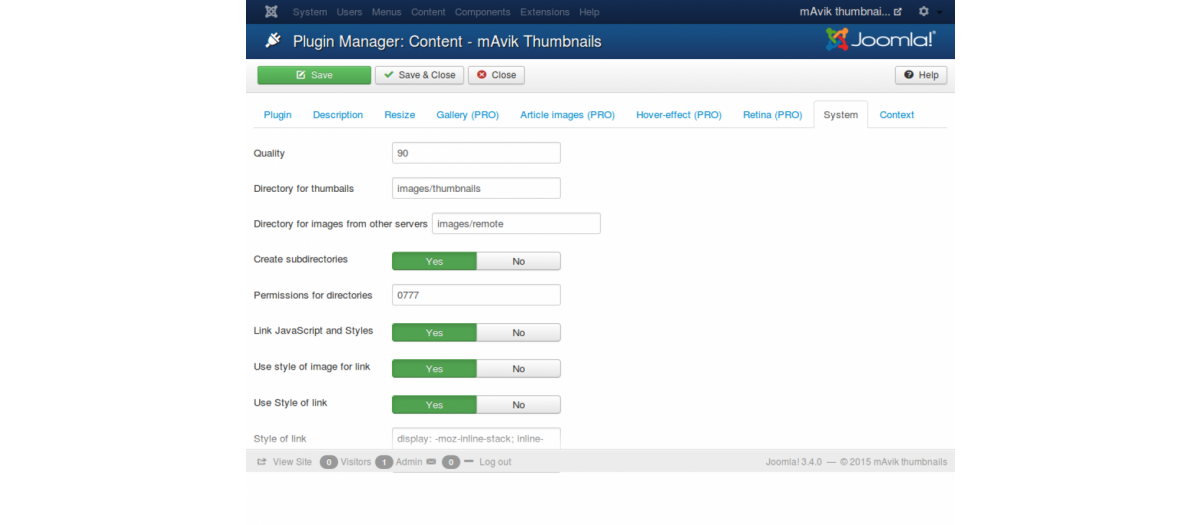
Task: Switch to the Retina (PRO) tab
Action: point(773,115)
